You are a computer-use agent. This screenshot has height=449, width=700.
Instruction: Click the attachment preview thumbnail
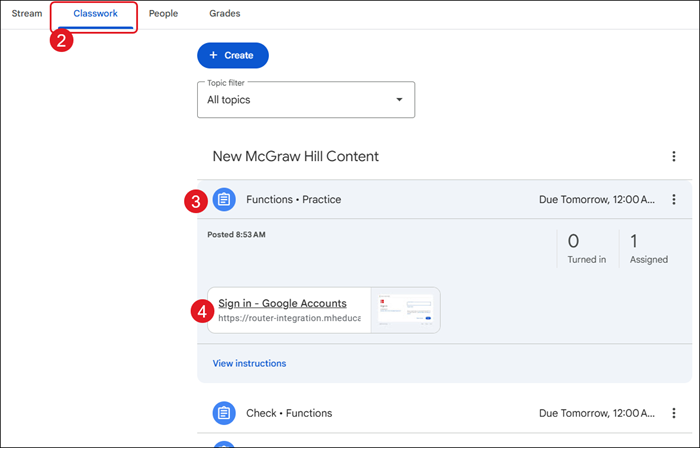(405, 310)
